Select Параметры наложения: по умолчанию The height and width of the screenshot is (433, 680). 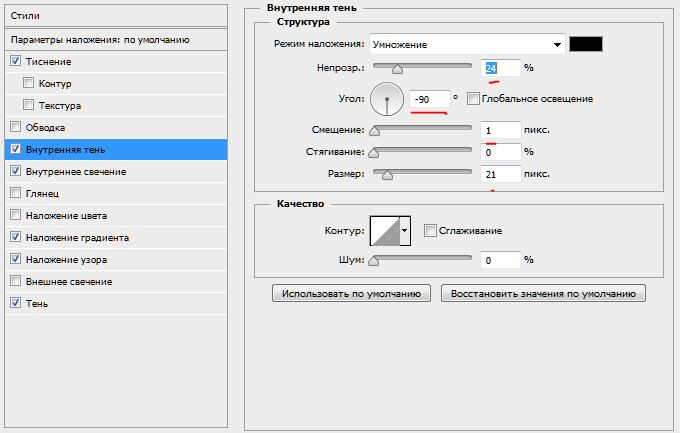[x=100, y=40]
